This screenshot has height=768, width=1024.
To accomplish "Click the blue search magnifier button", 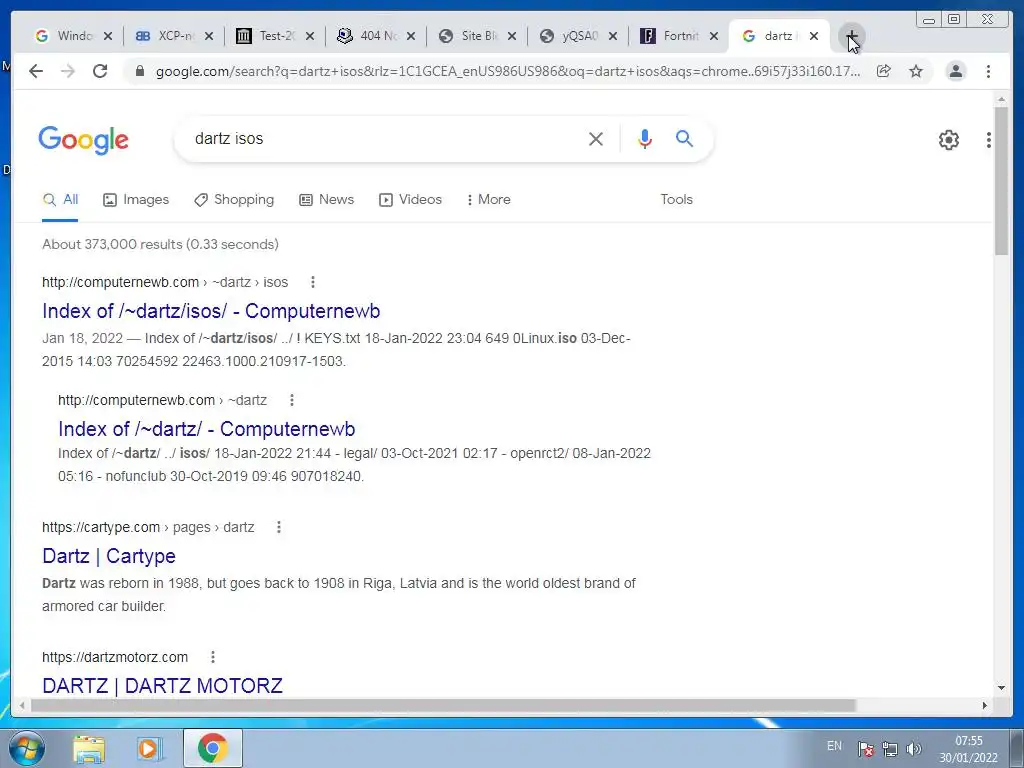I will (x=684, y=138).
